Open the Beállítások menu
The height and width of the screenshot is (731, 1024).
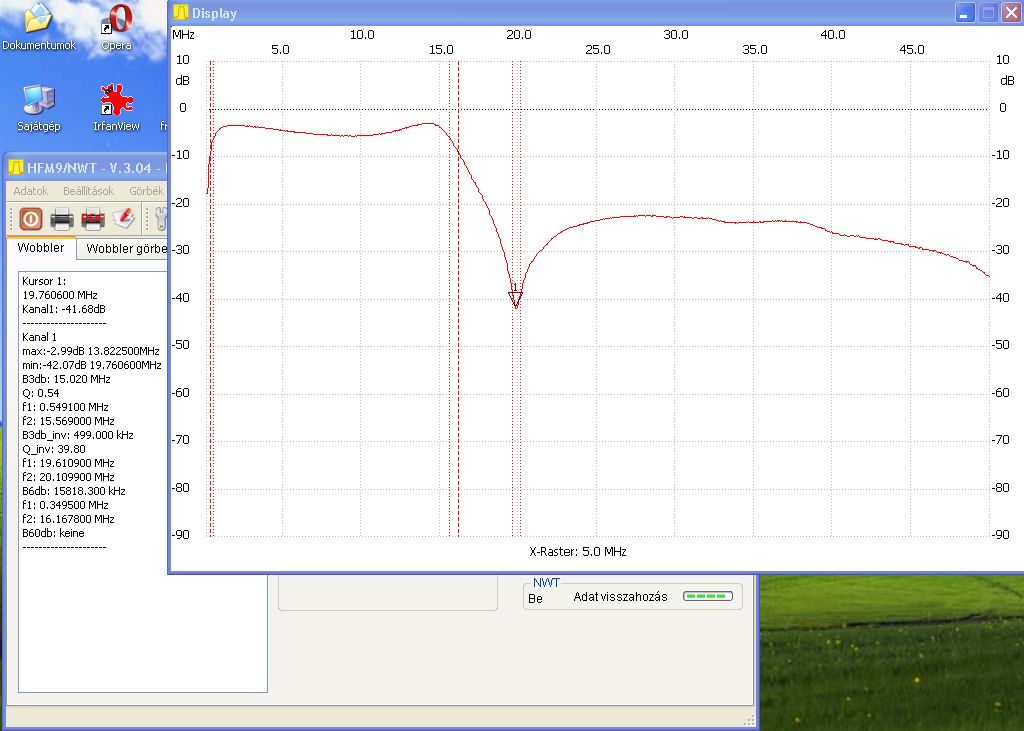point(88,191)
